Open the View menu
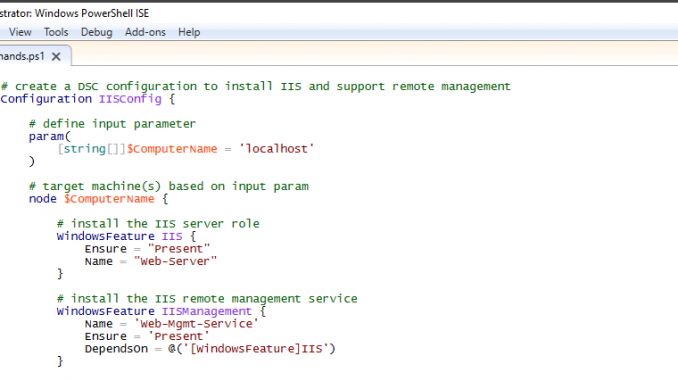 coord(20,32)
